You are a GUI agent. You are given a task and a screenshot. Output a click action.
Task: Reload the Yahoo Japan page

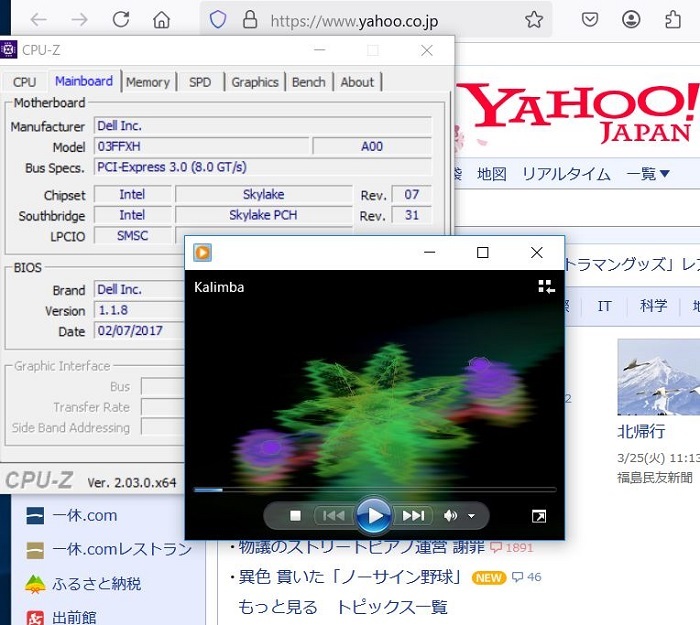click(x=121, y=20)
